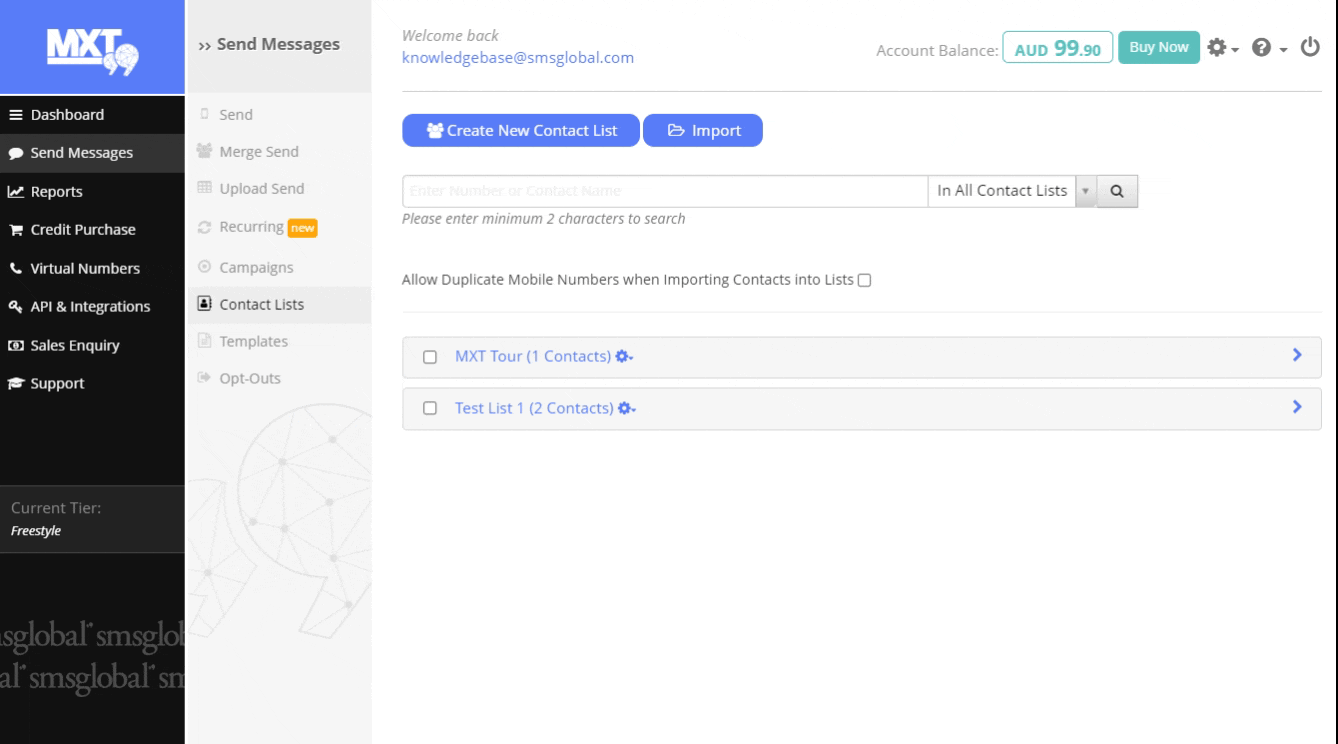The image size is (1338, 744).
Task: Select the Test List 1 checkbox
Action: (x=430, y=409)
